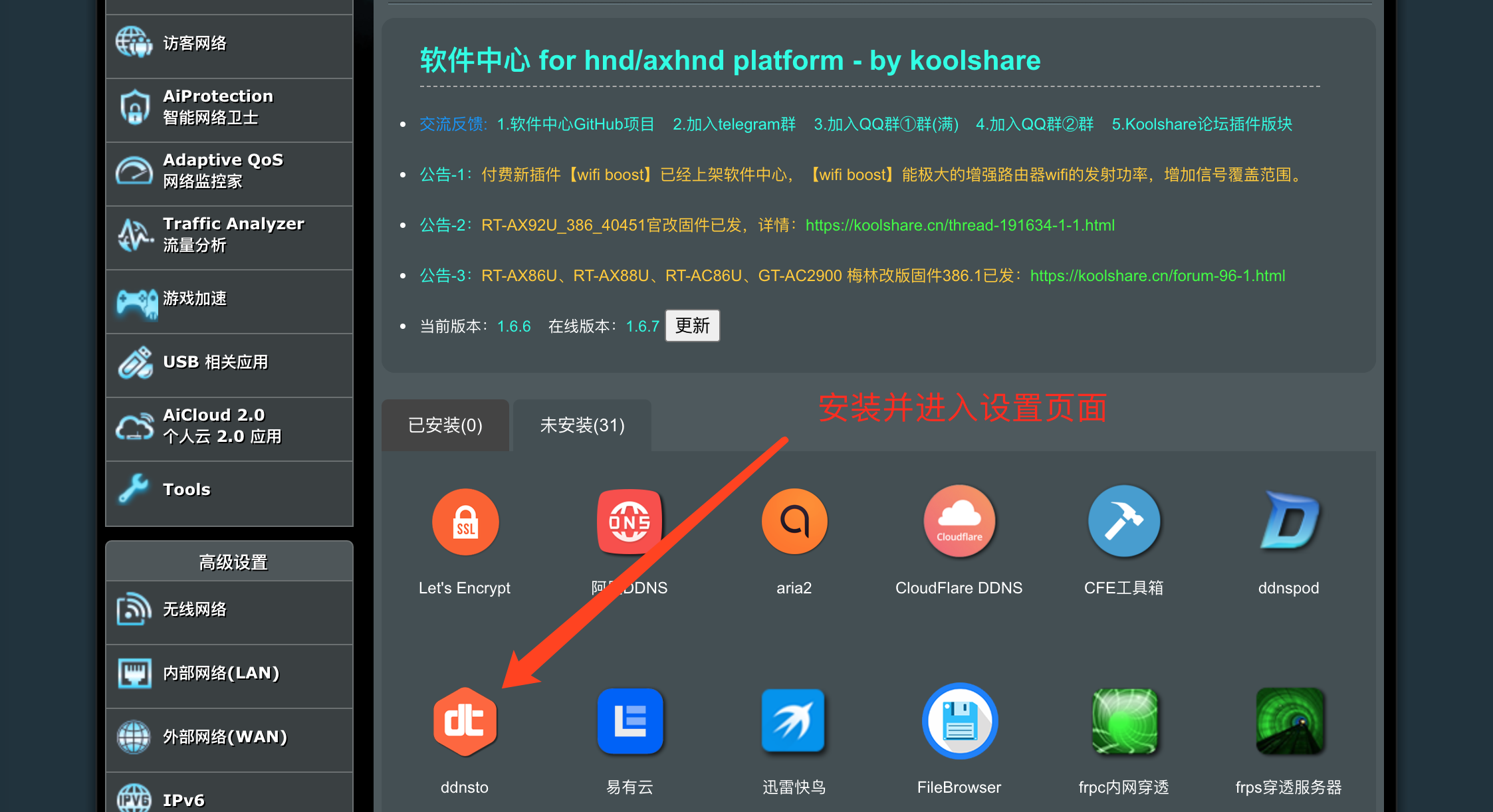The image size is (1493, 812).
Task: Click the 高级设置 section header
Action: click(229, 562)
